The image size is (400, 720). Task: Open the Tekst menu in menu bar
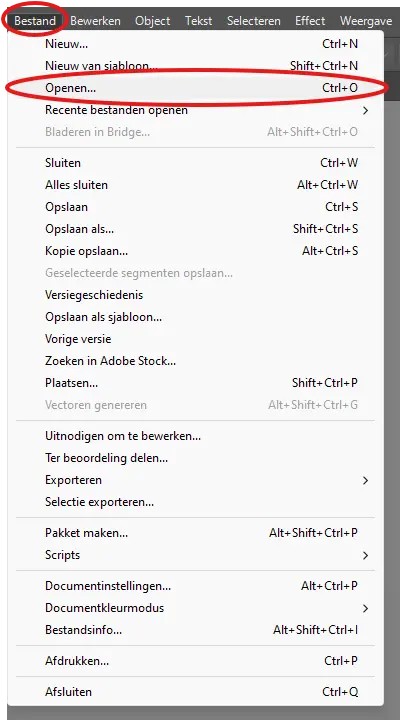click(x=198, y=21)
